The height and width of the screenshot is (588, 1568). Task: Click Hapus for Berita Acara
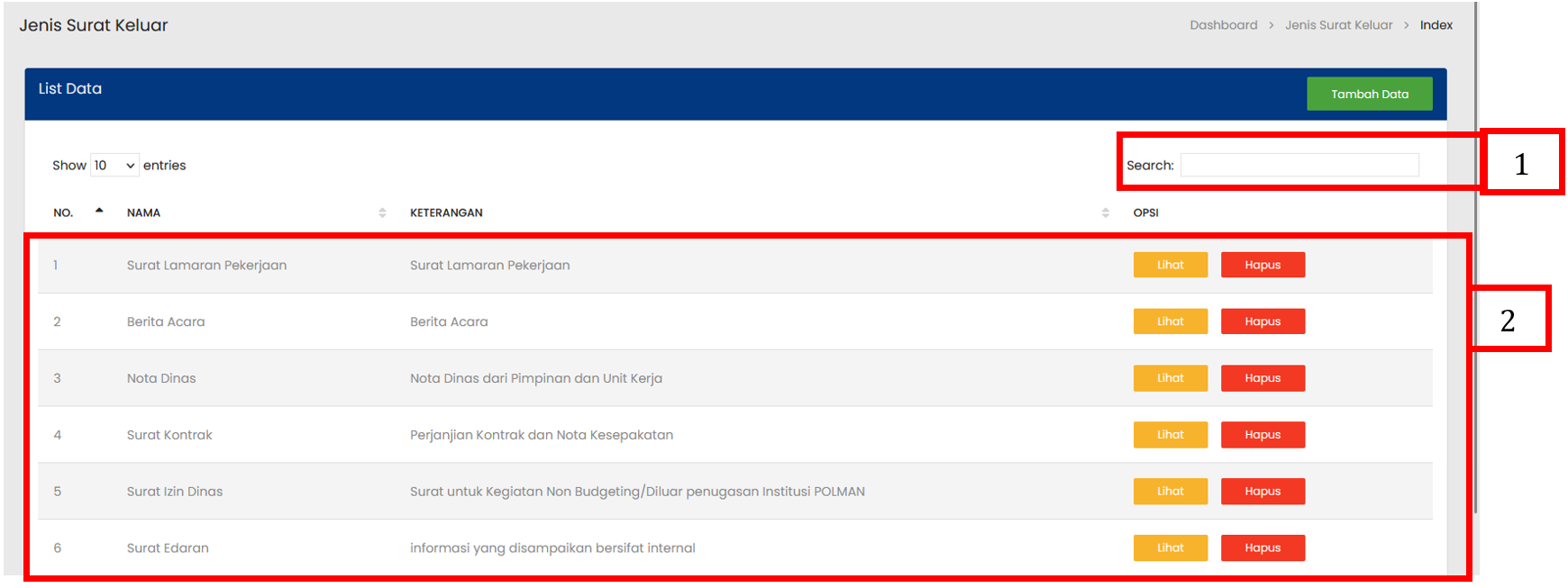[x=1262, y=321]
